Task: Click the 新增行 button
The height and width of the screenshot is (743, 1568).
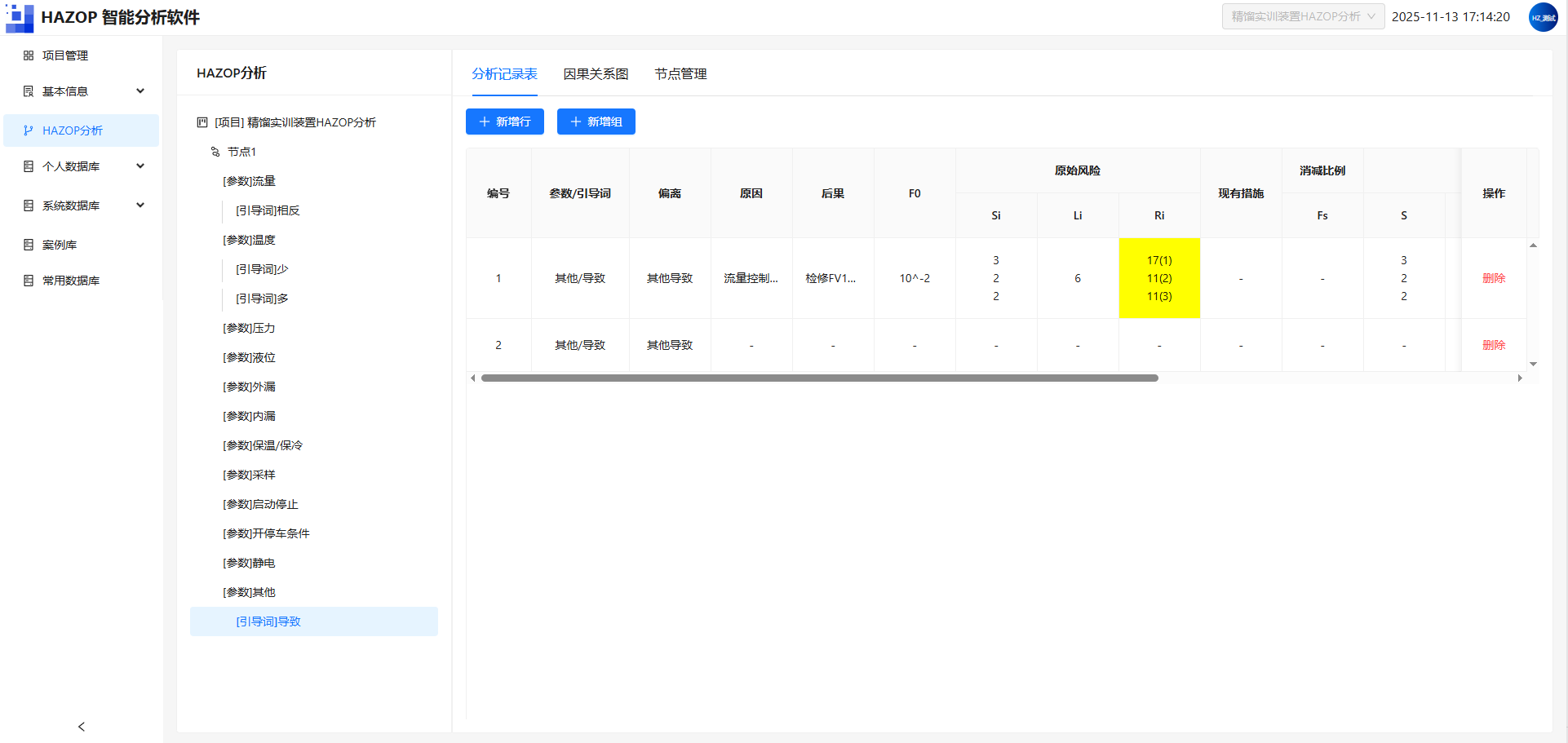Action: point(505,122)
